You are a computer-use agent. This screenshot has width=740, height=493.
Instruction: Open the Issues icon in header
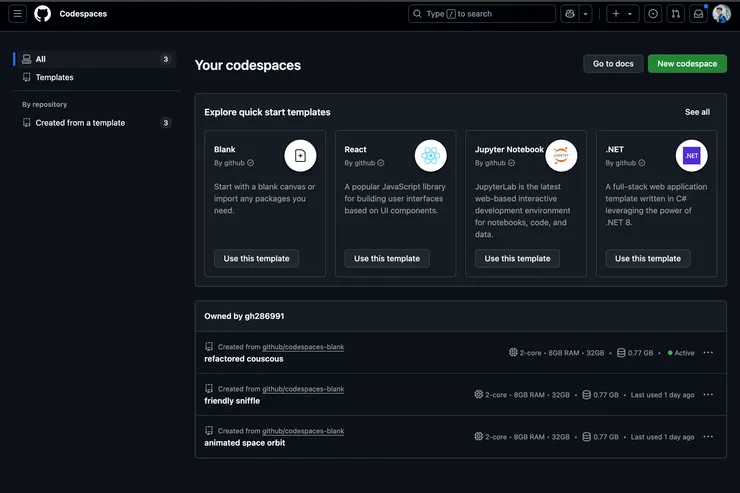(653, 14)
